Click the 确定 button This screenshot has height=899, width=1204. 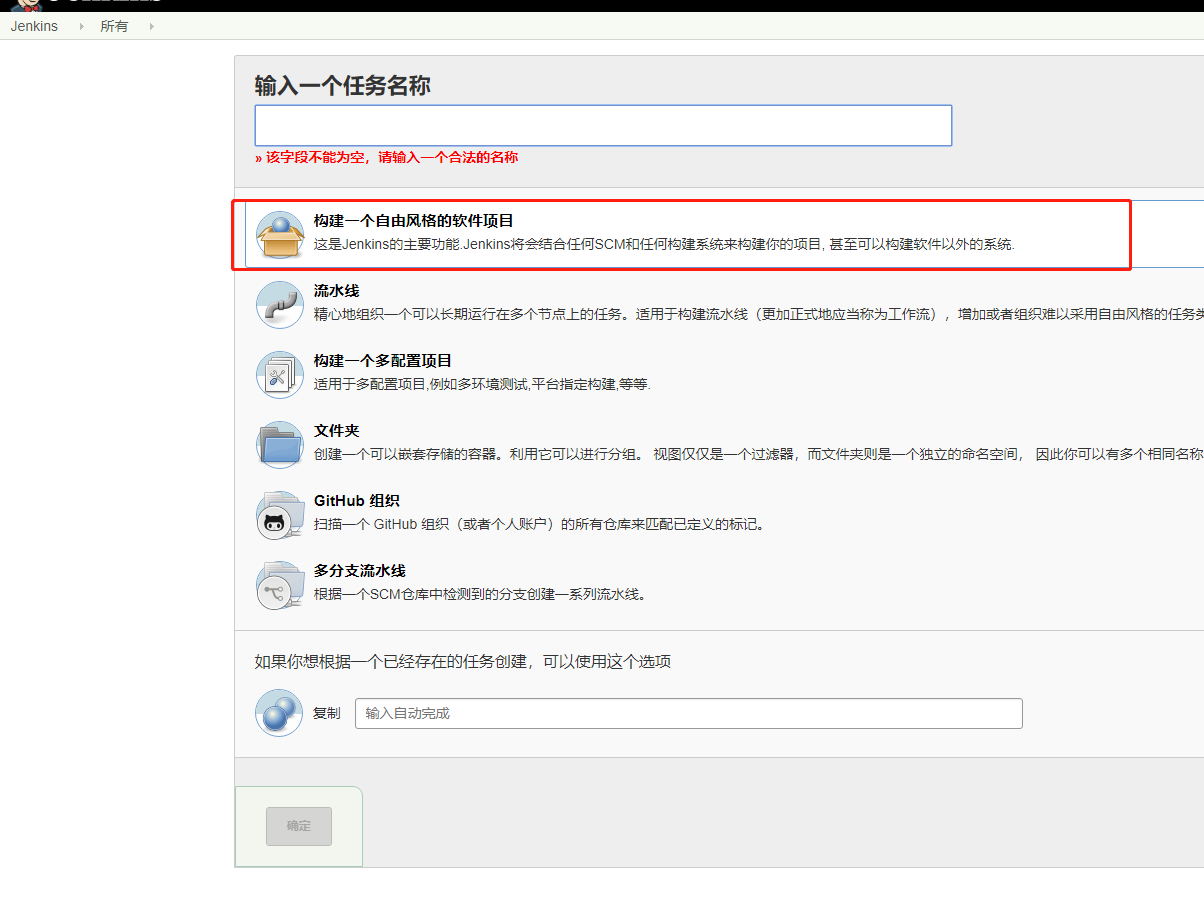[x=299, y=826]
